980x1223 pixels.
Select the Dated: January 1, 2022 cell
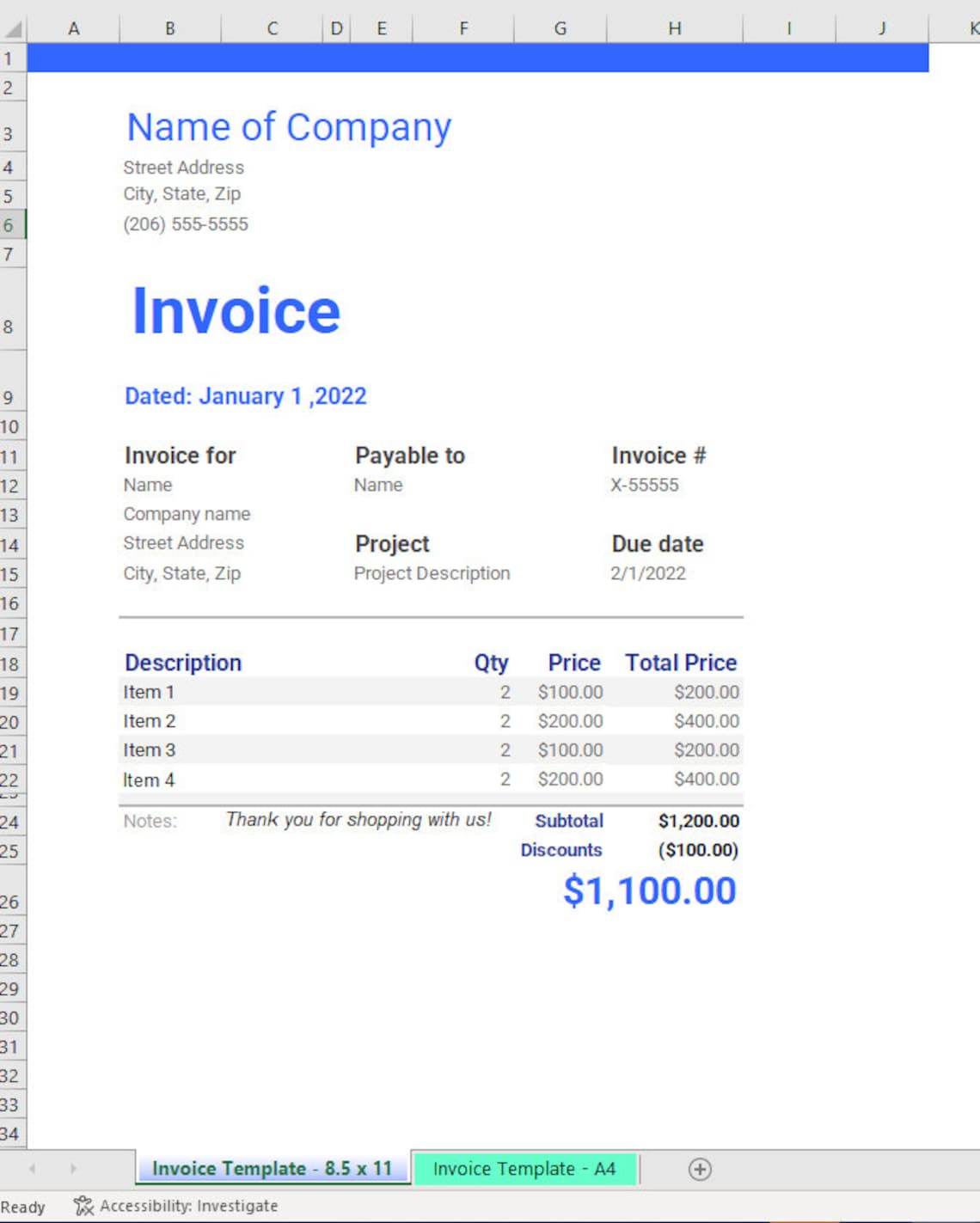[246, 396]
